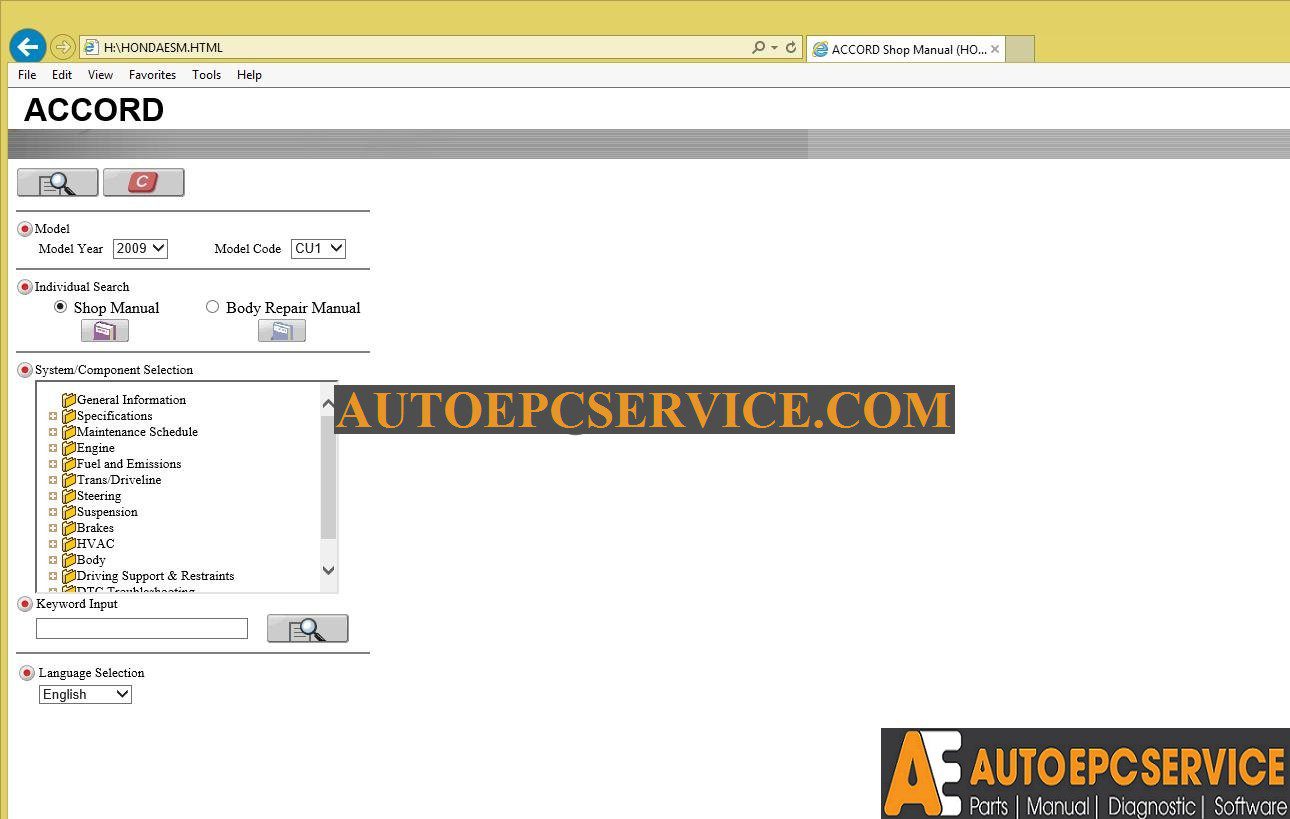Select Maintenance Schedule tree item

(x=137, y=432)
